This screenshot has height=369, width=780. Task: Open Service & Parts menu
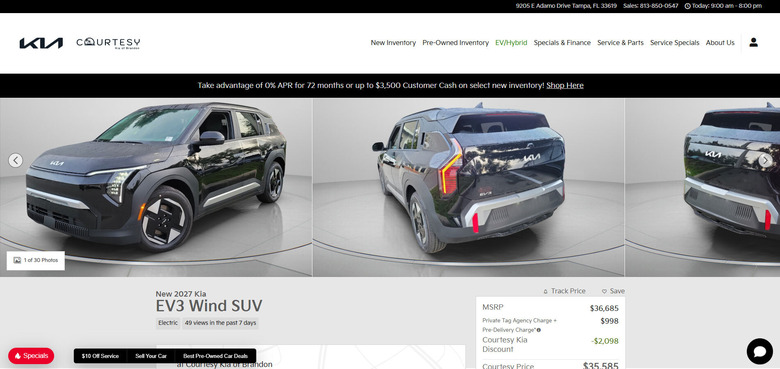click(x=620, y=43)
